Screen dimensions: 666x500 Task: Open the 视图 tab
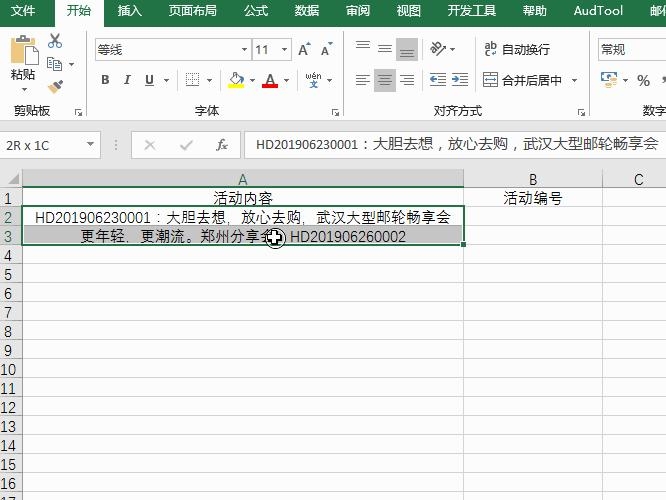pos(409,11)
